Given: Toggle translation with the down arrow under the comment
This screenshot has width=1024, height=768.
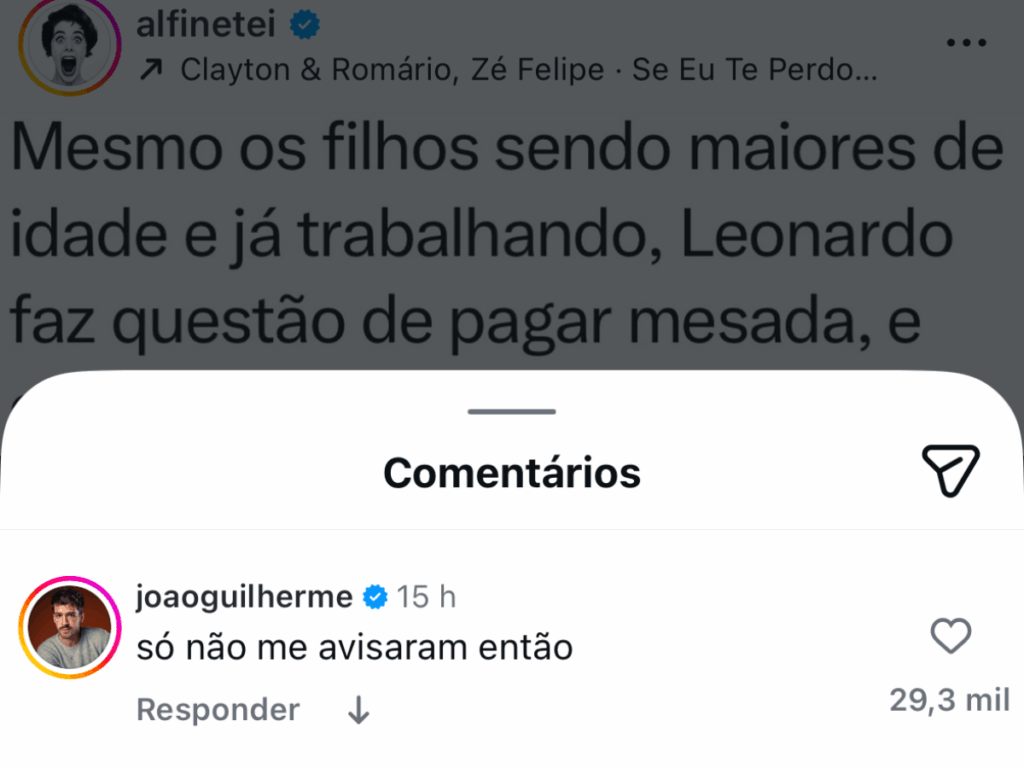Looking at the screenshot, I should point(357,710).
